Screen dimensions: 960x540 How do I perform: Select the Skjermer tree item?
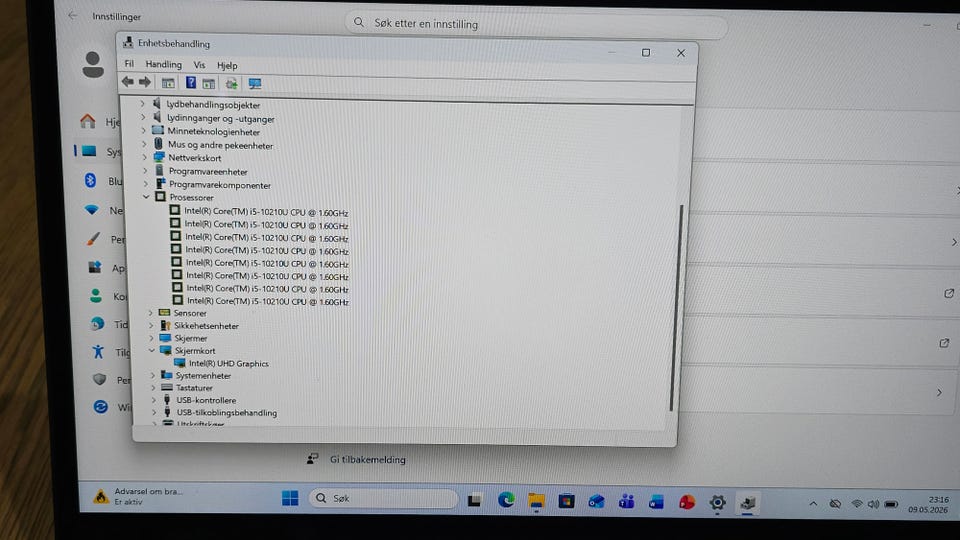point(191,338)
